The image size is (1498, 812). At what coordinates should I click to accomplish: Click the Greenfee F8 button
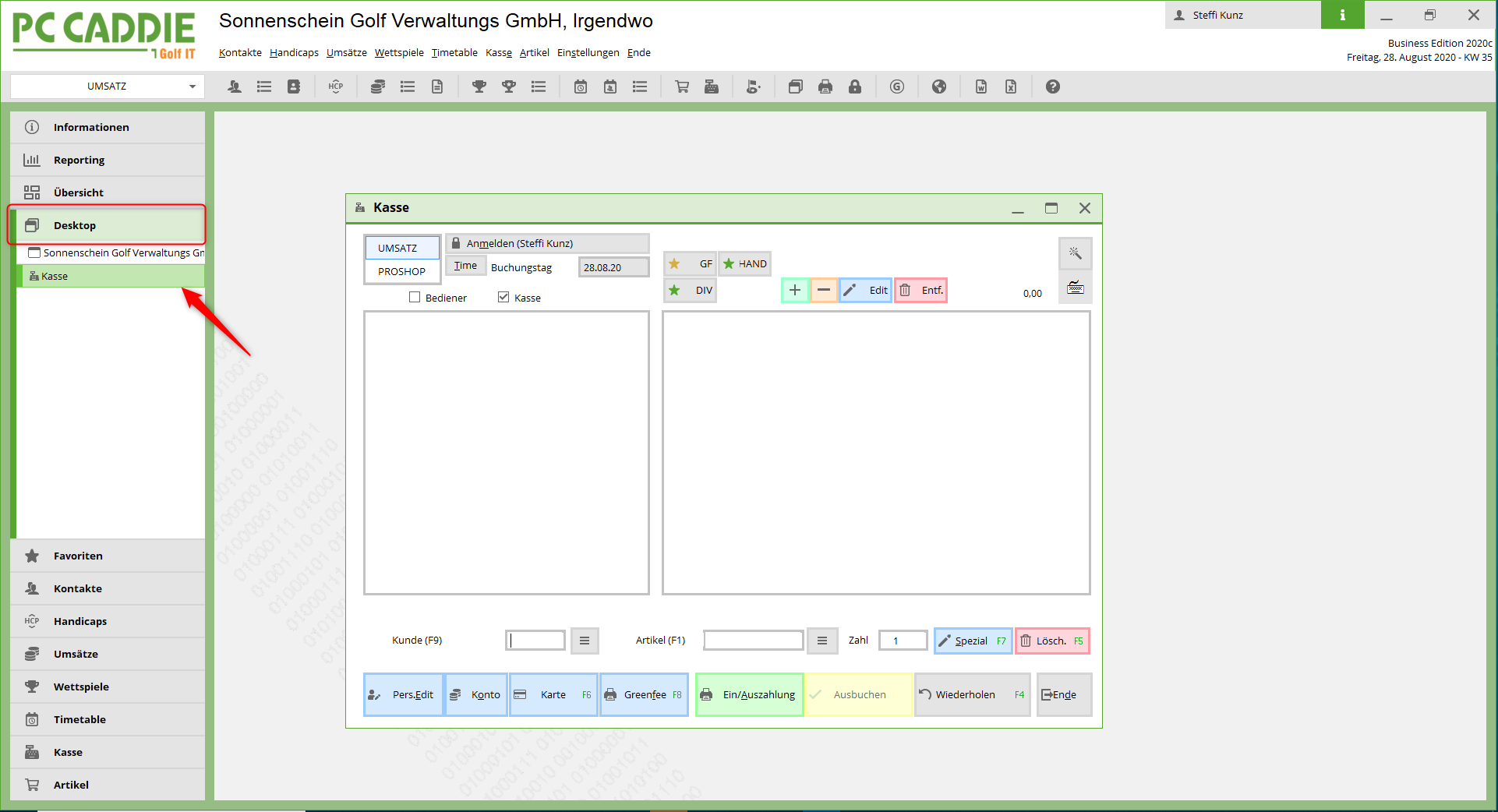(x=644, y=694)
